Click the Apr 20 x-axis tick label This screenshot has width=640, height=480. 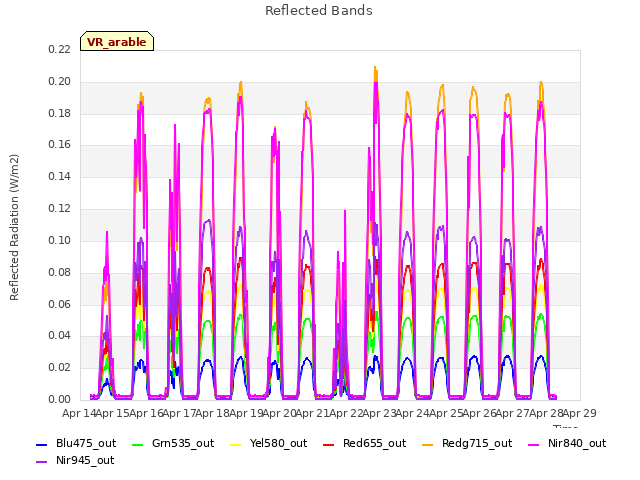(280, 413)
